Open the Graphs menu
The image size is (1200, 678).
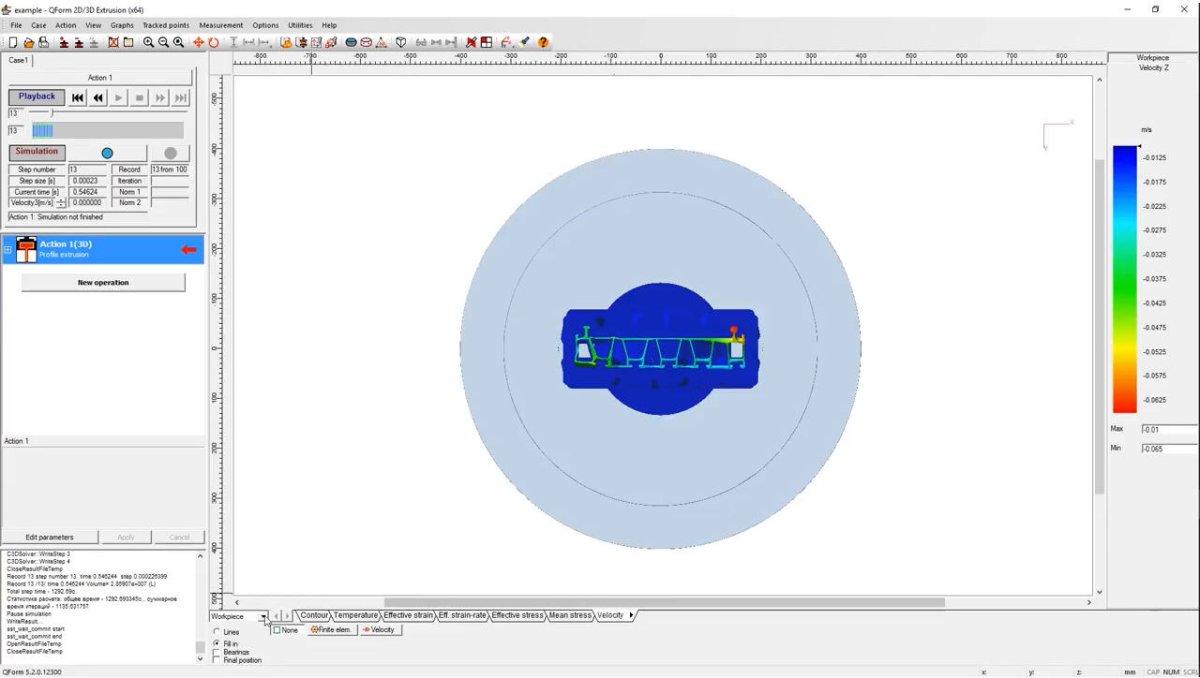pos(121,25)
